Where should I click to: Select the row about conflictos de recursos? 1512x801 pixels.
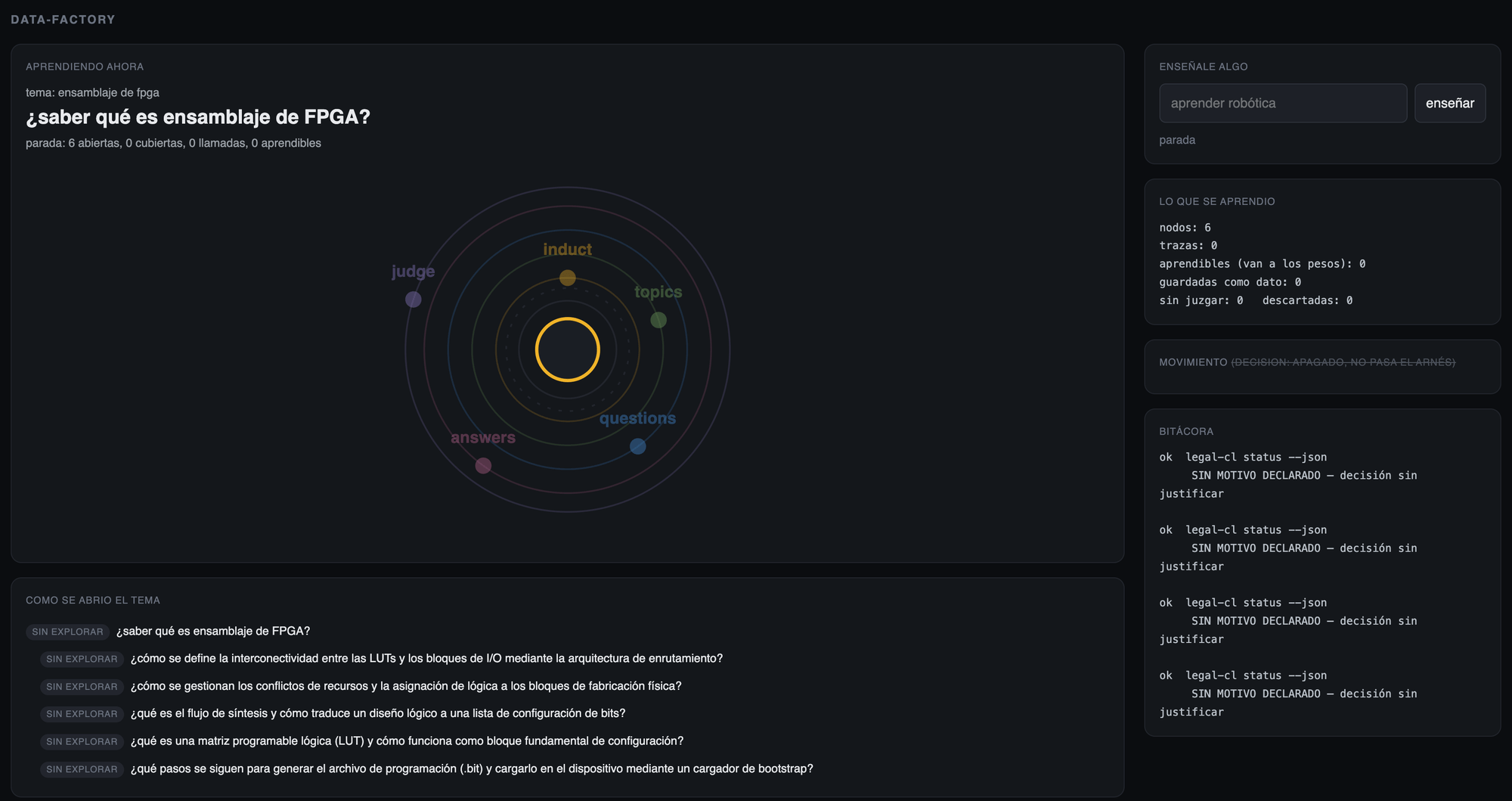[x=361, y=686]
